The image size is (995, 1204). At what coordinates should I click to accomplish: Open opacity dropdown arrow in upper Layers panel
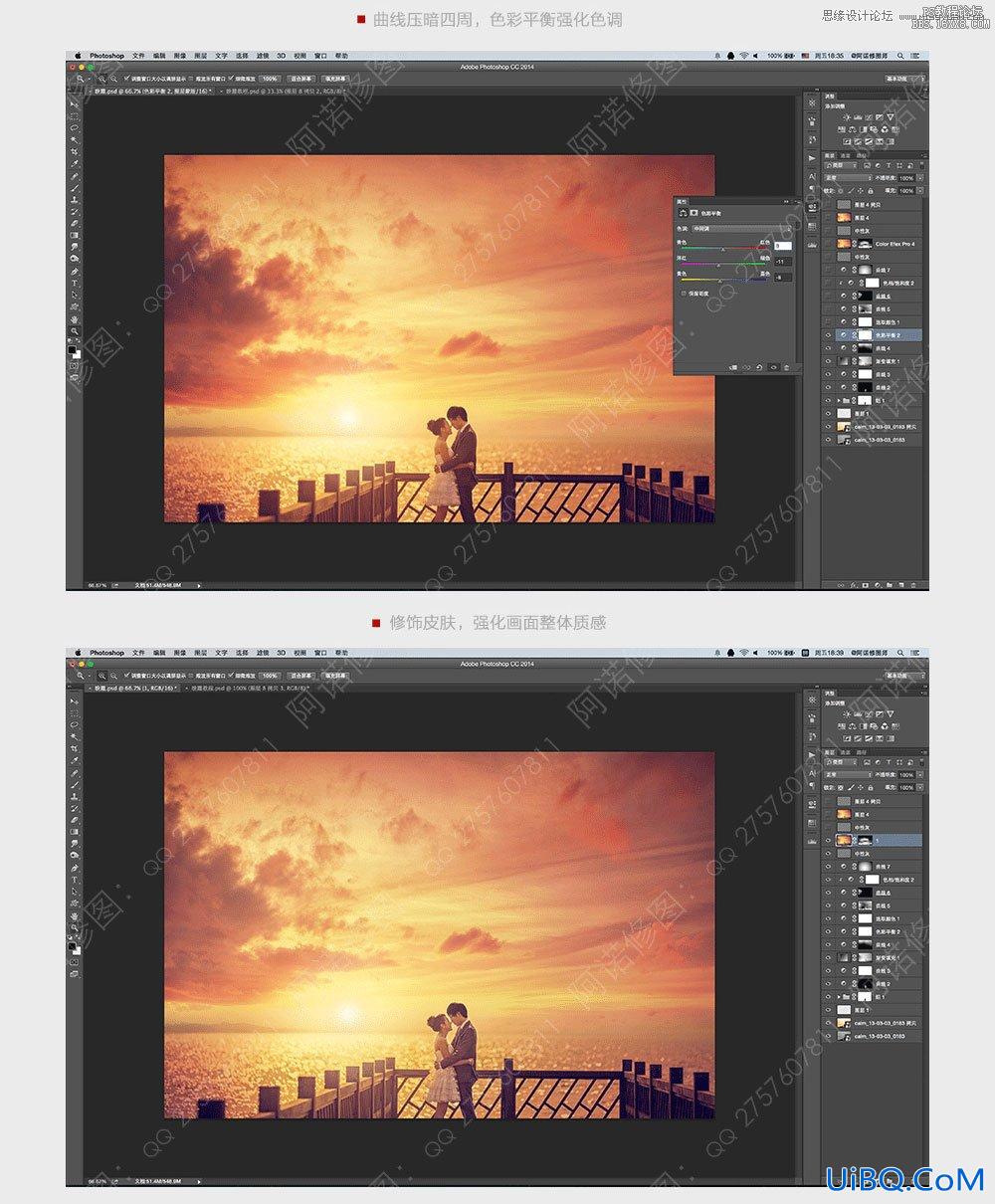pos(920,178)
